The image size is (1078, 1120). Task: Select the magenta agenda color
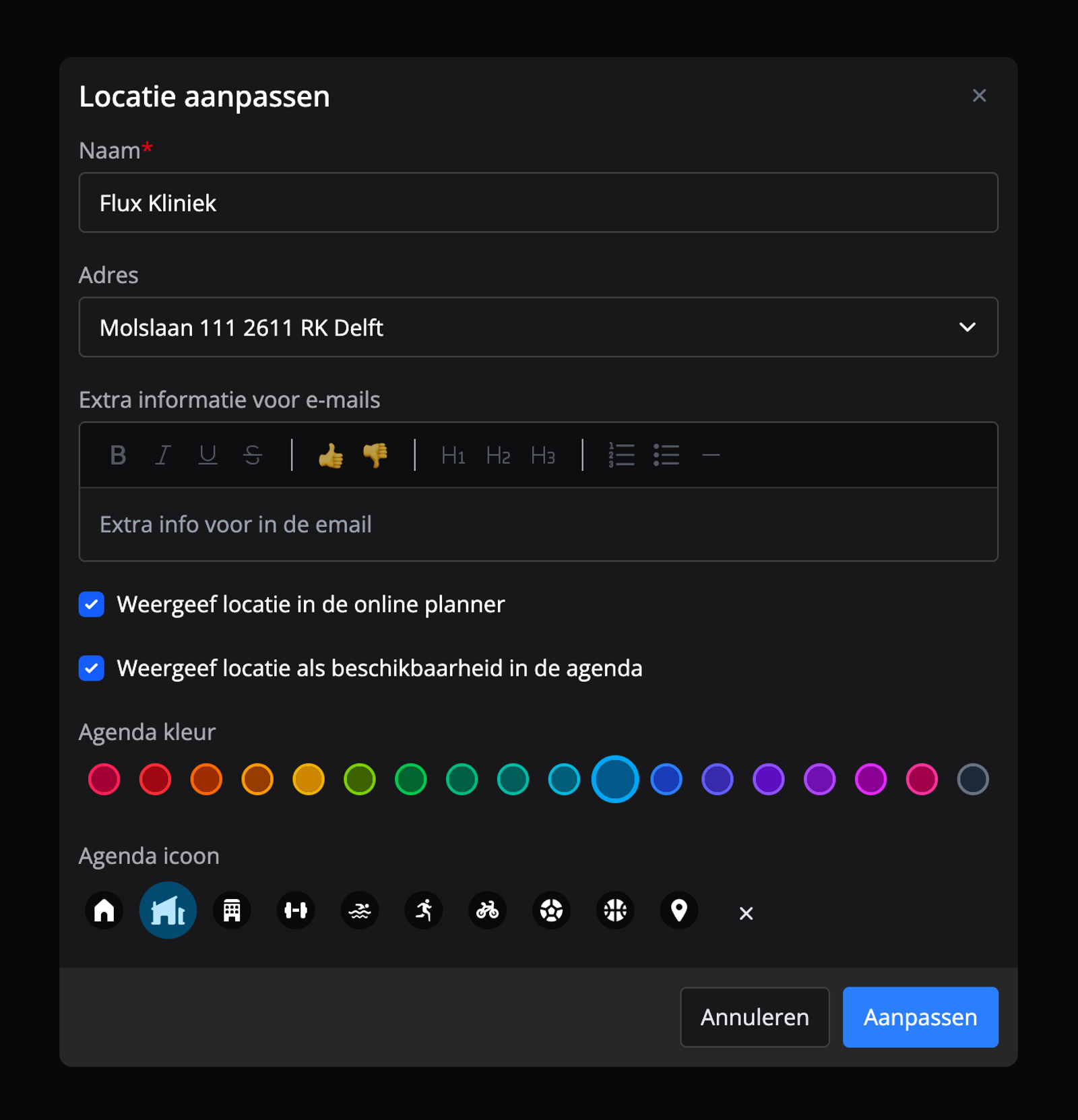point(870,780)
